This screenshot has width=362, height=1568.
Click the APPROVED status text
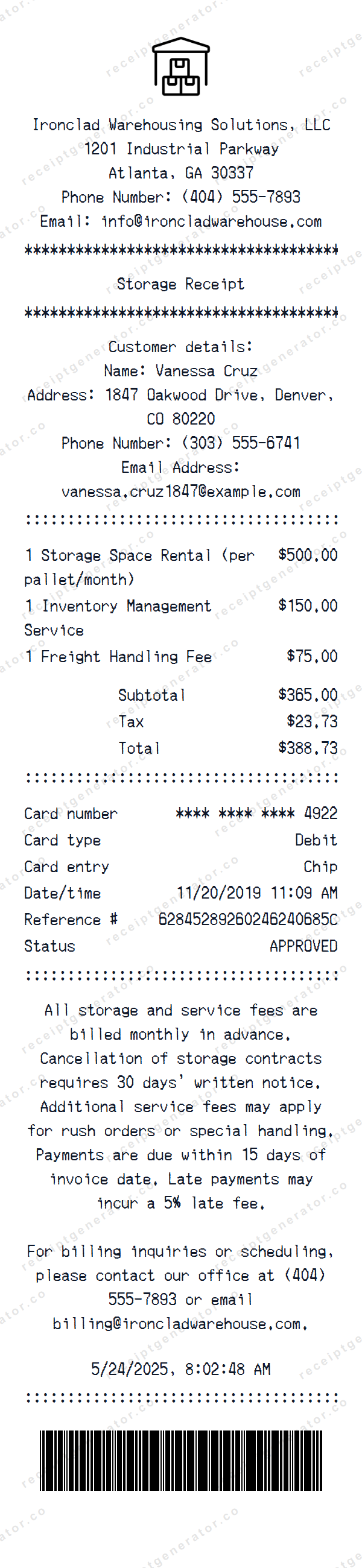[x=303, y=946]
